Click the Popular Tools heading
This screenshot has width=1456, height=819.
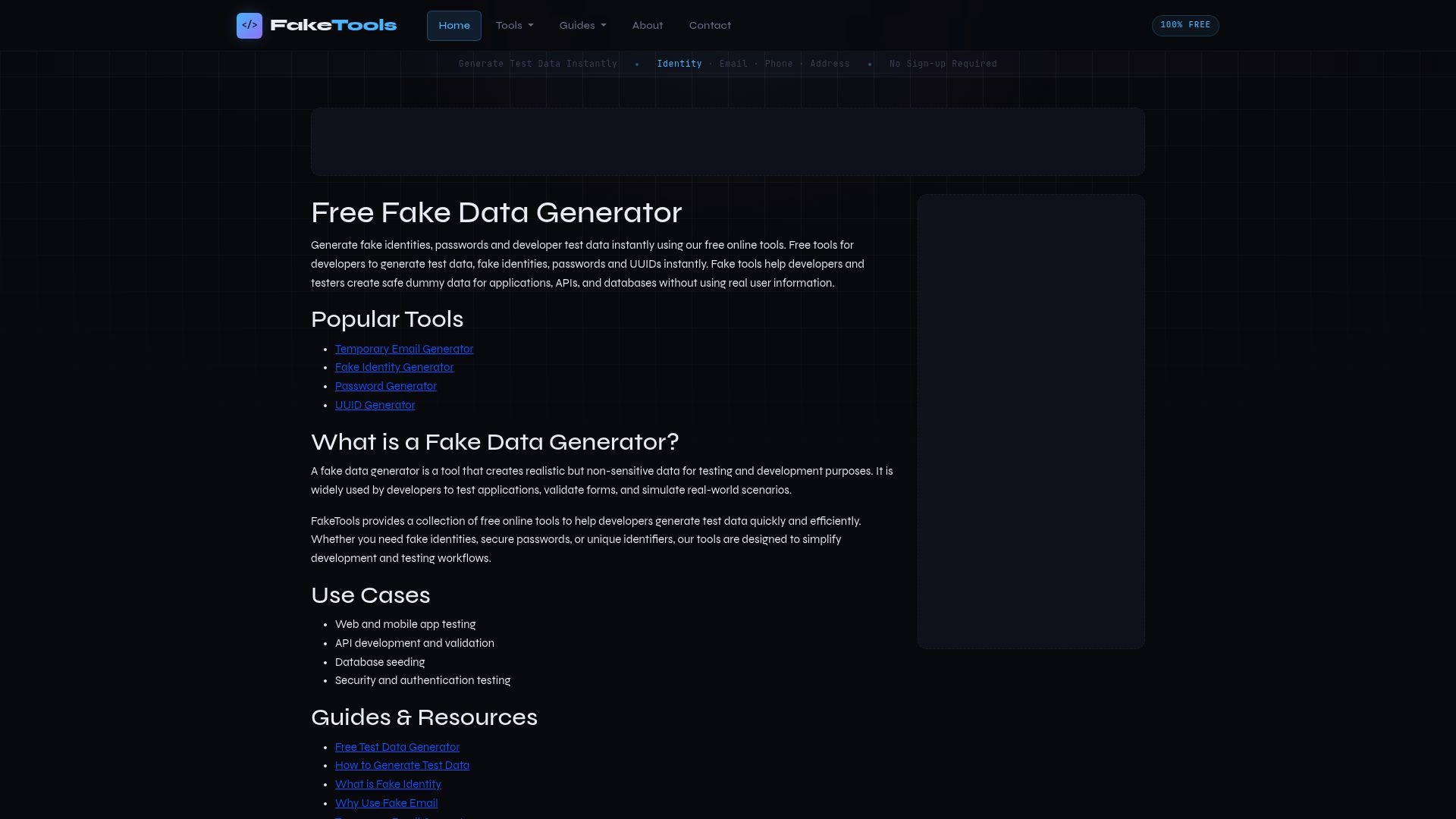387,320
